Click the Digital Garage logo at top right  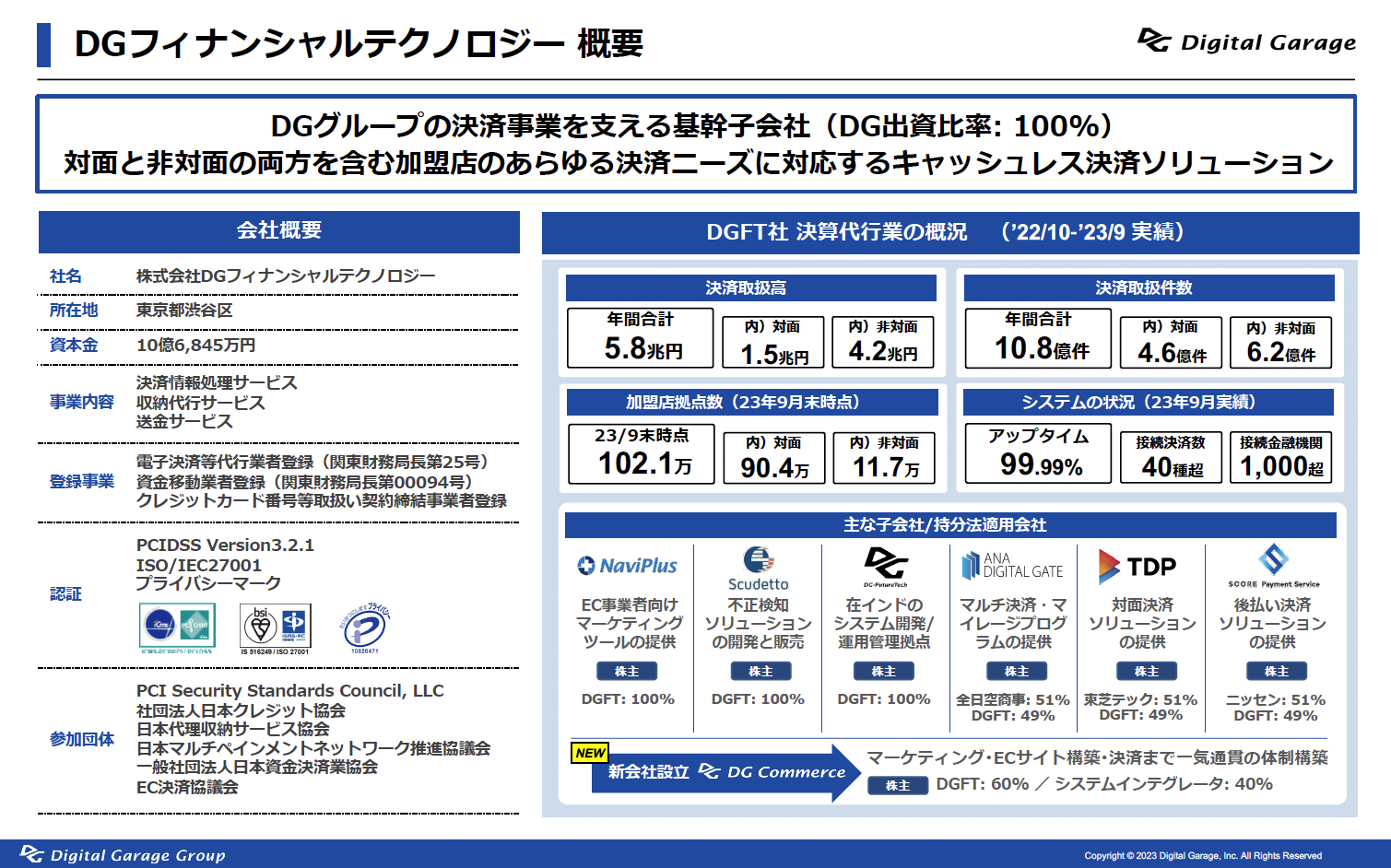[1246, 42]
